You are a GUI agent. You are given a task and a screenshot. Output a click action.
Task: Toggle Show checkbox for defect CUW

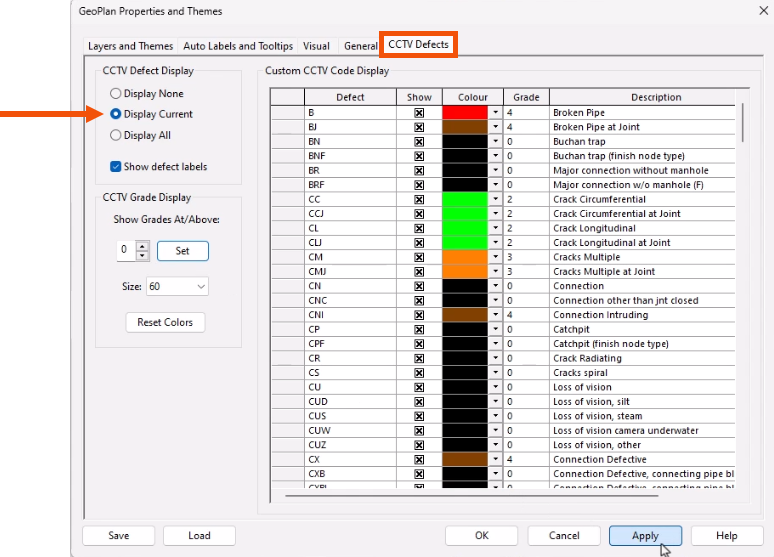pyautogui.click(x=419, y=431)
